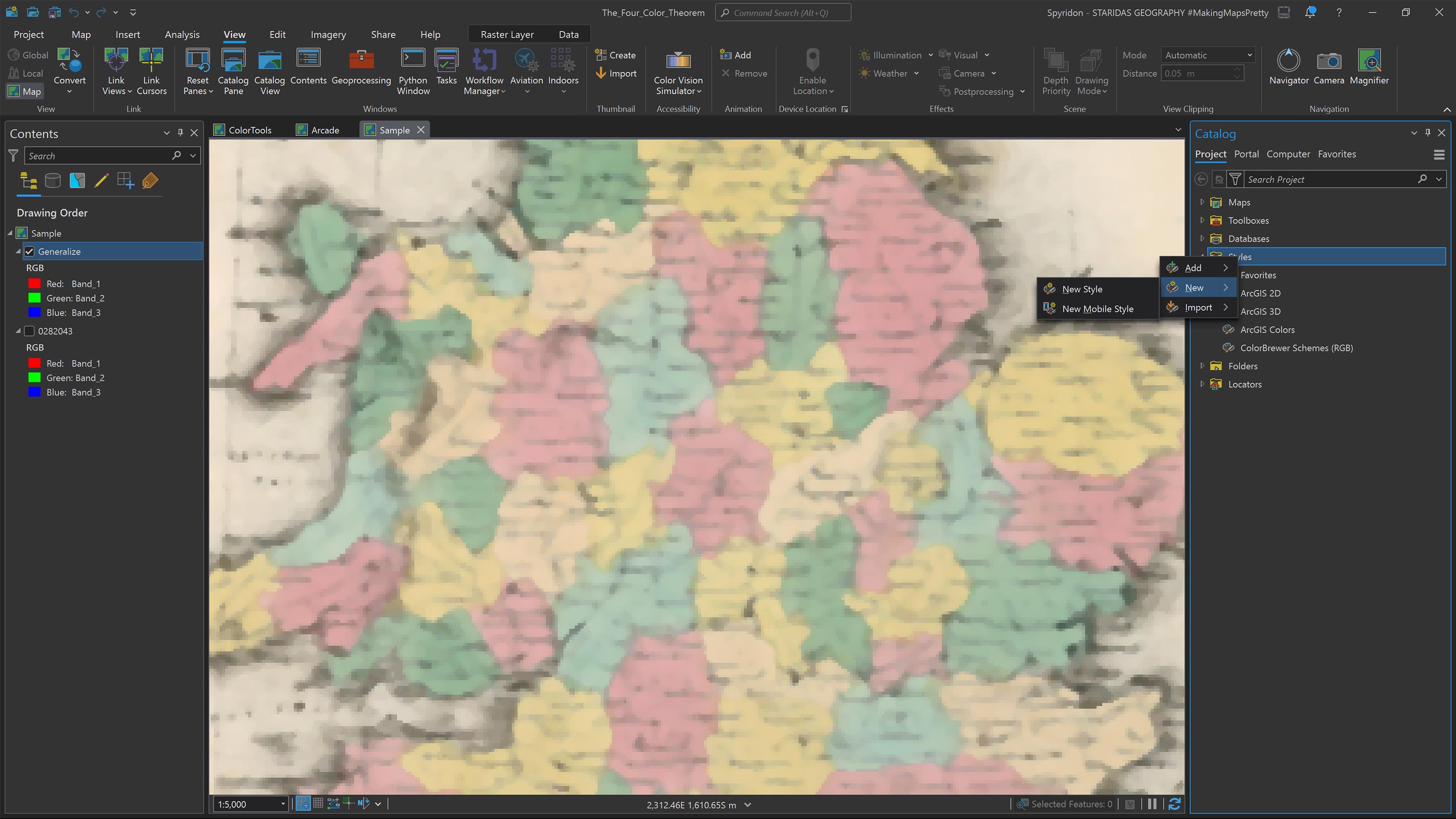1456x819 pixels.
Task: Select New Style from the context menu
Action: coord(1082,289)
